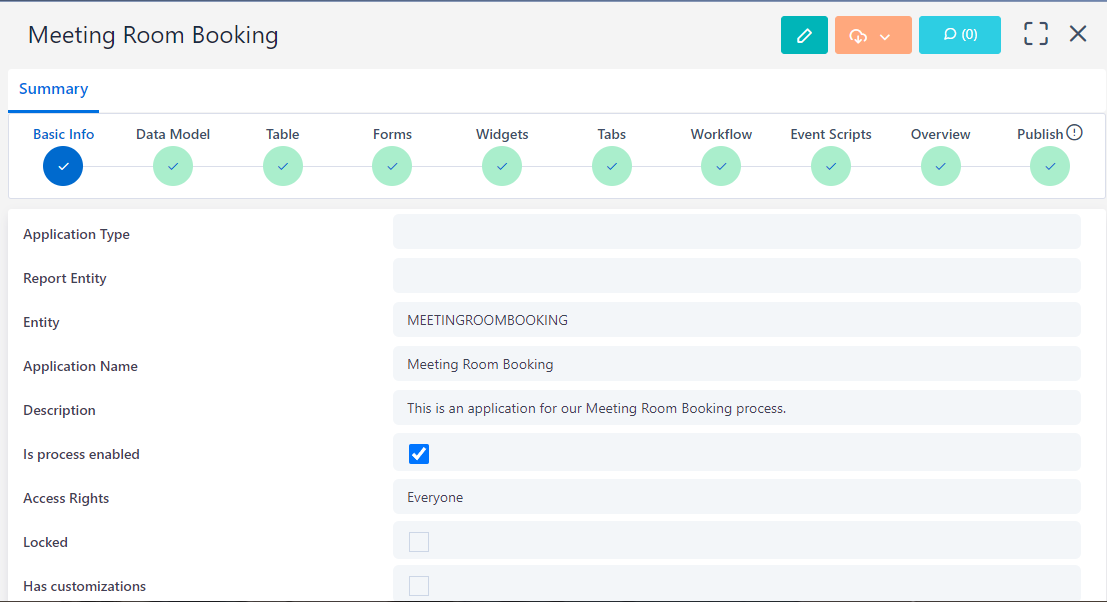Close the Meeting Room Booking panel
This screenshot has width=1107, height=602.
(1078, 34)
